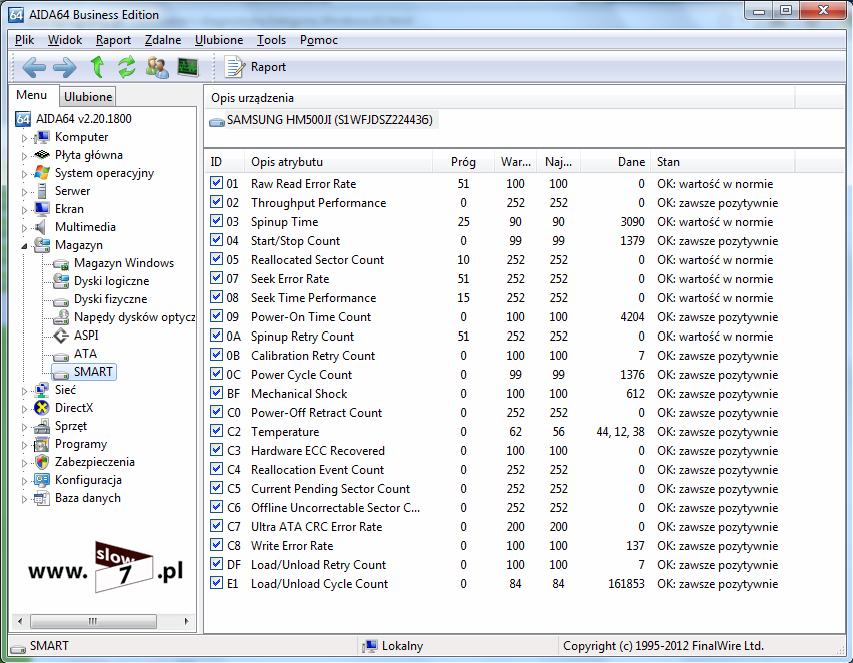This screenshot has height=663, width=853.
Task: Click the Konfiguracja icon in the tree
Action: coord(41,480)
